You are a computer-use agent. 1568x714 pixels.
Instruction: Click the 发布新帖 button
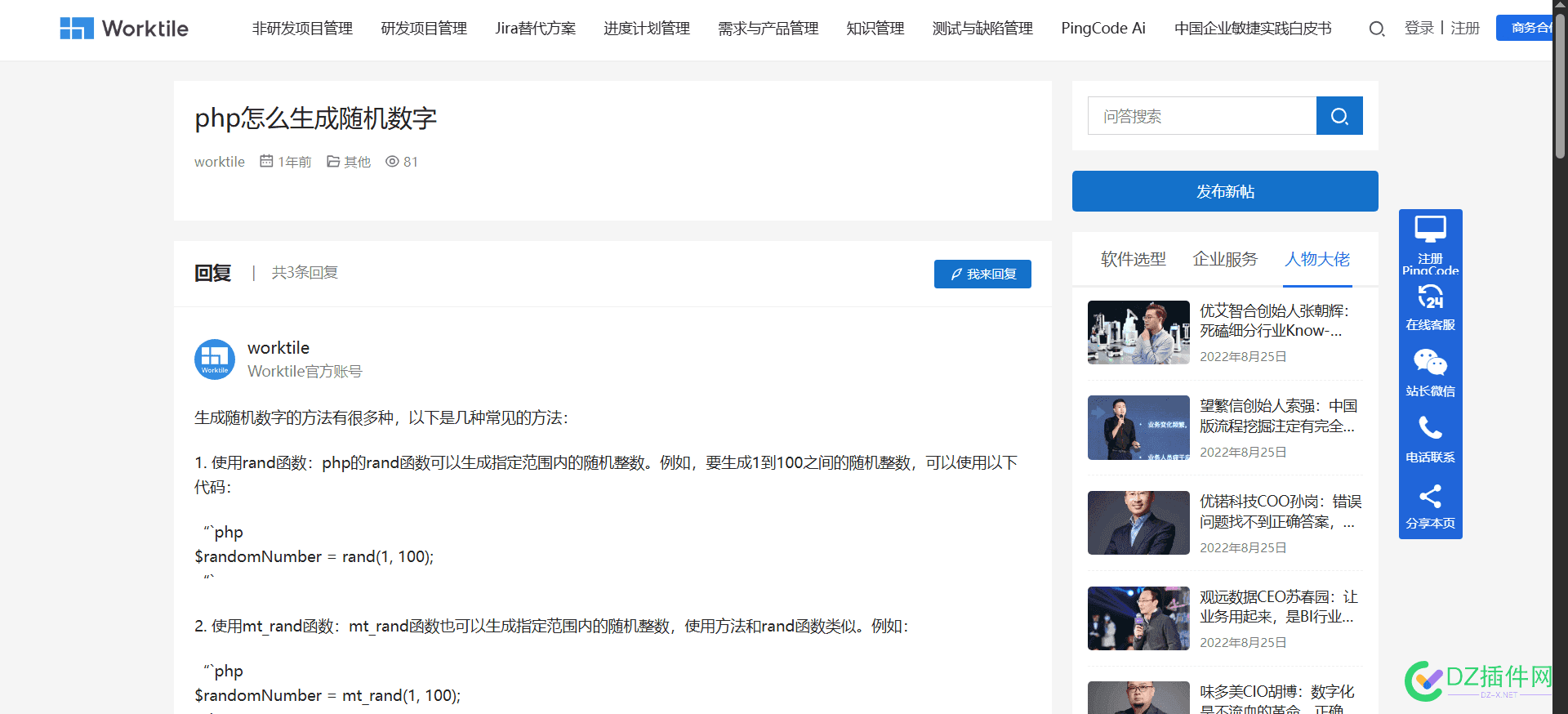1225,191
